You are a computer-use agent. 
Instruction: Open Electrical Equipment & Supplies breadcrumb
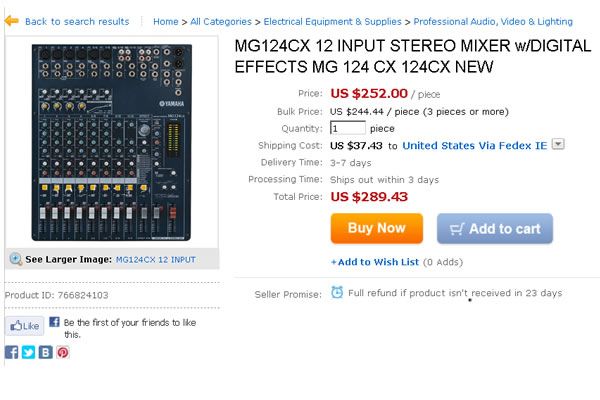point(332,21)
